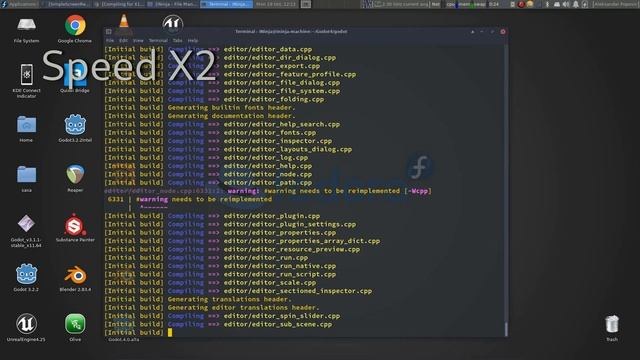The width and height of the screenshot is (640, 360).
Task: Launch the Godot3.2.2Intel desktop icon
Action: (x=75, y=124)
